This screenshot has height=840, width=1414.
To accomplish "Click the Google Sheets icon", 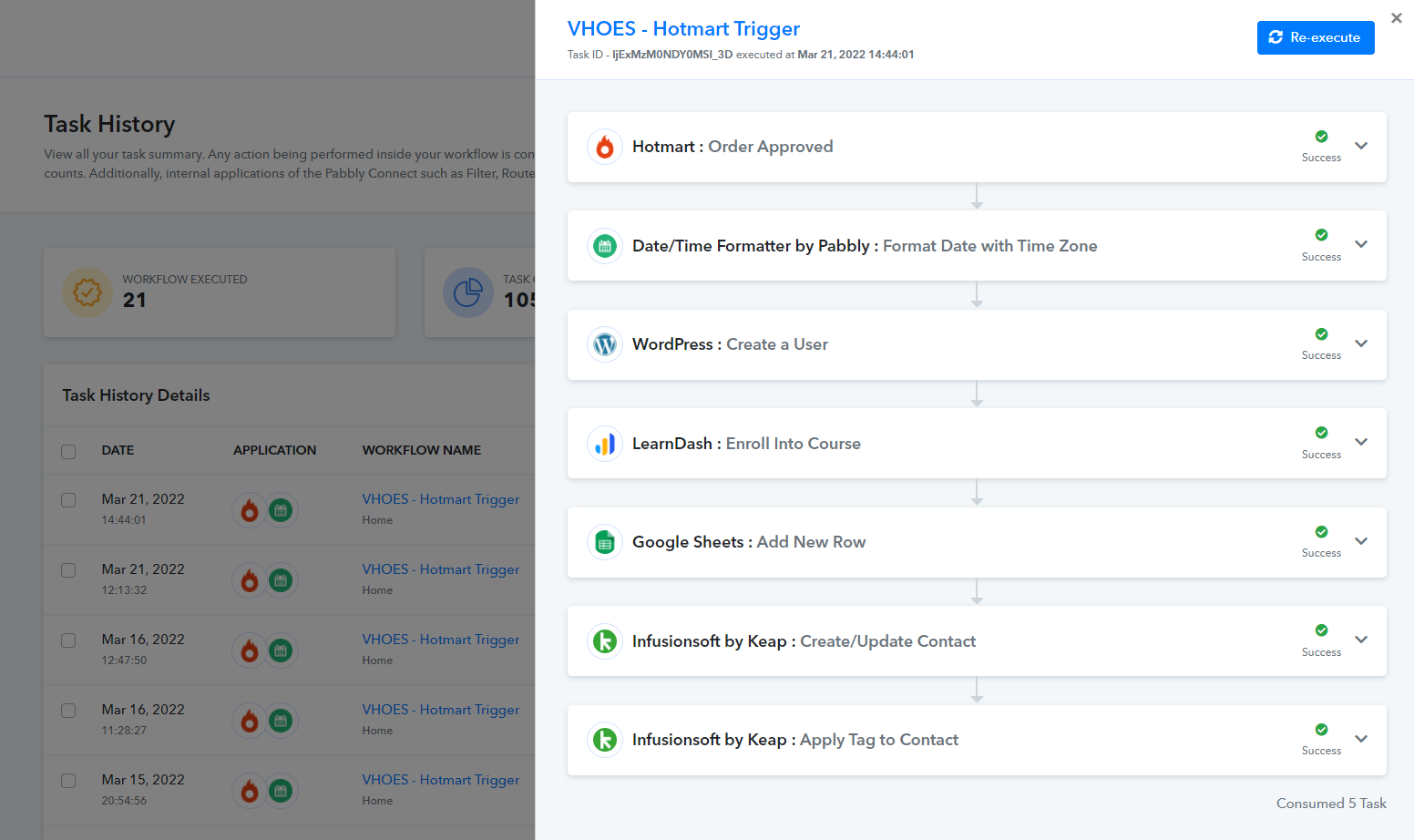I will pyautogui.click(x=605, y=542).
